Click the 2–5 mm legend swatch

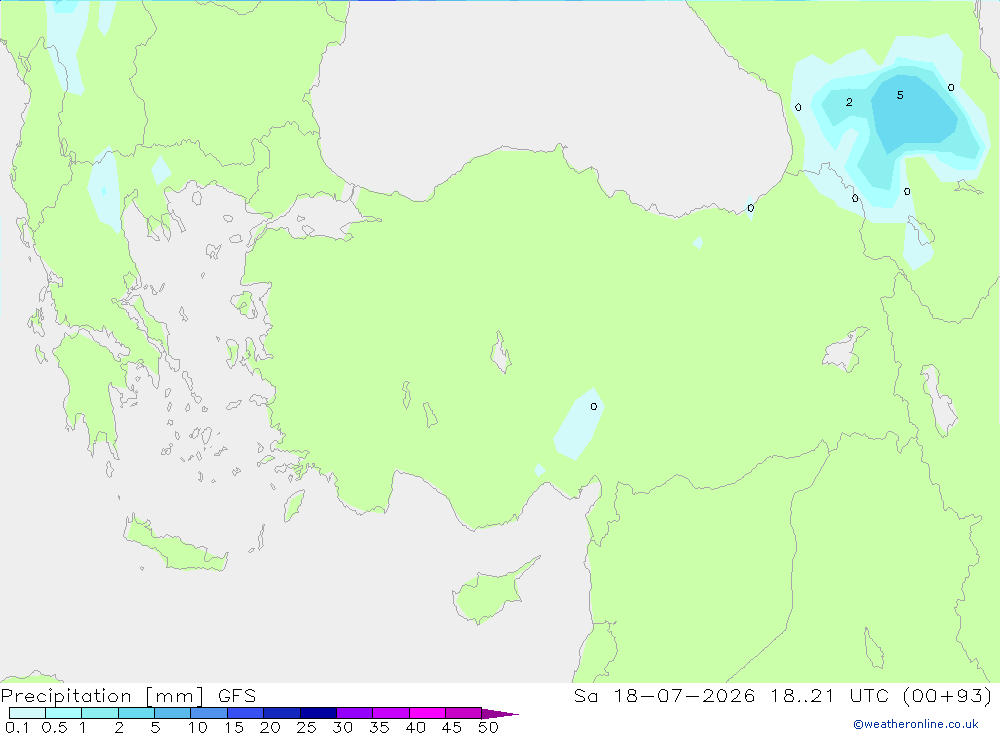(x=136, y=713)
